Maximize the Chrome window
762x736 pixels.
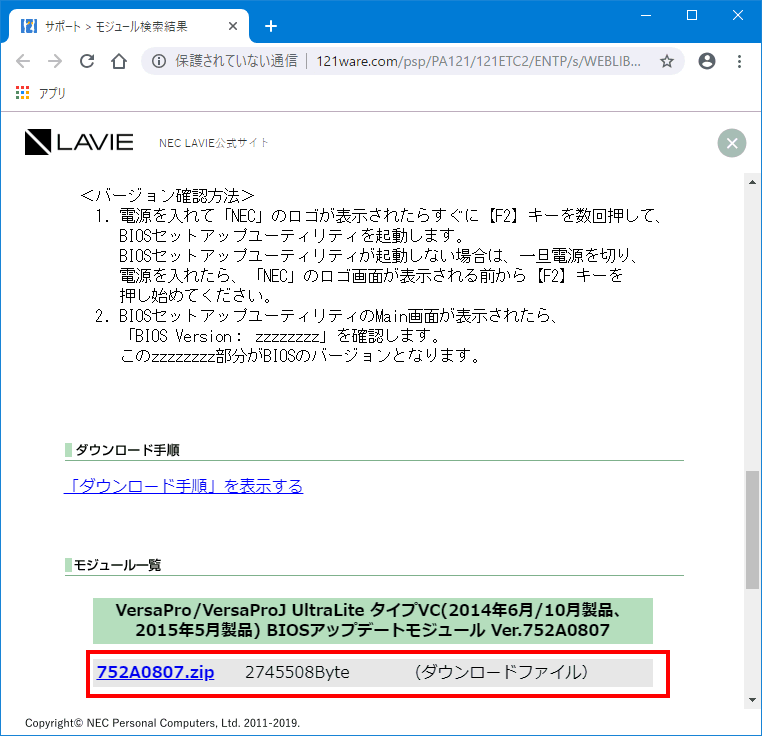[692, 16]
